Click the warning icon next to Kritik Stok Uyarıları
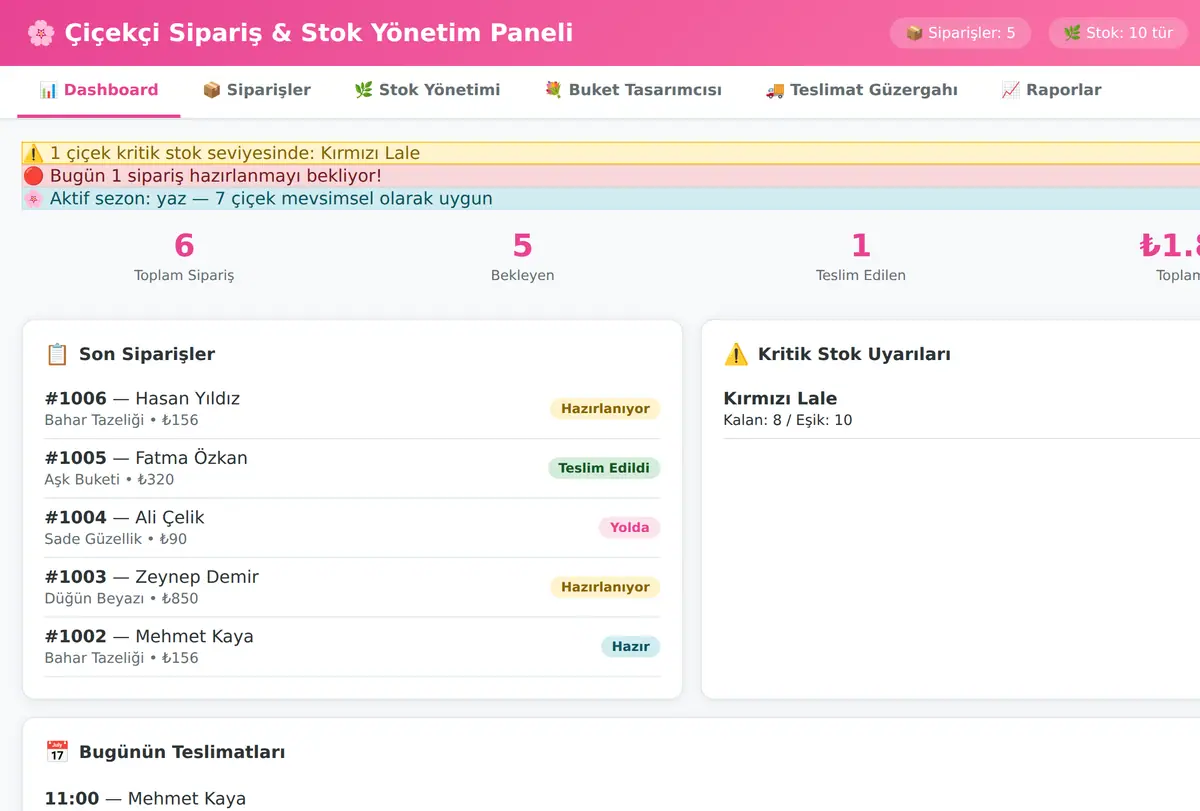1200x811 pixels. 736,354
